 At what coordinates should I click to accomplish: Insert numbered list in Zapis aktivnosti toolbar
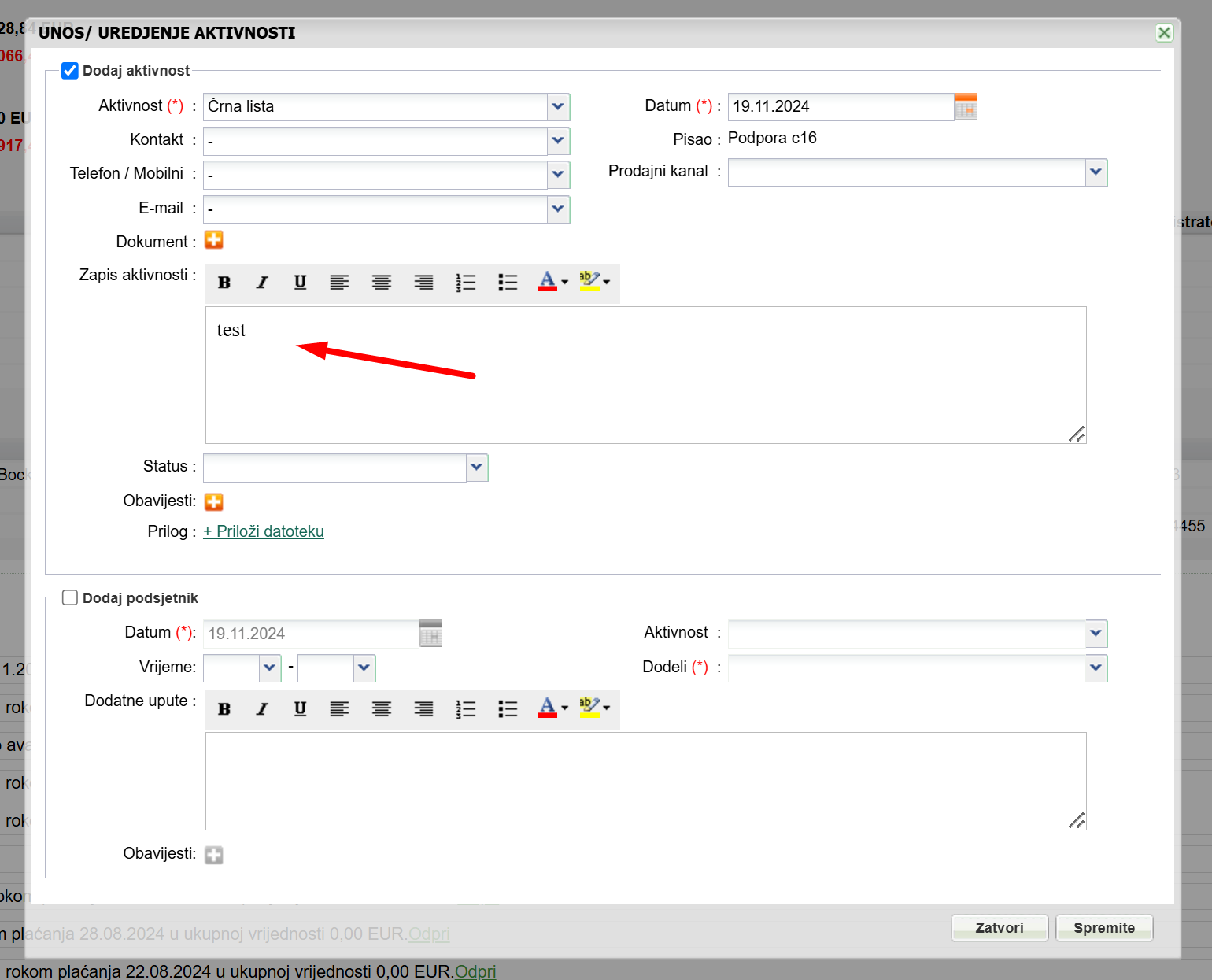click(x=466, y=283)
